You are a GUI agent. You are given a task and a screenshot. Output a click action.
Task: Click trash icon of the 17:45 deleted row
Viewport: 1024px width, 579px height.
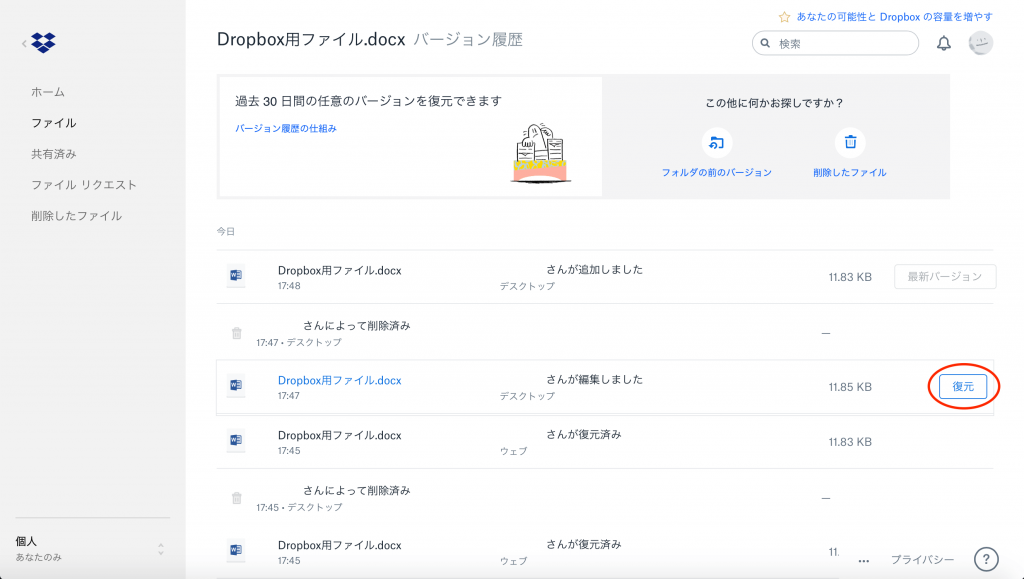coord(236,498)
